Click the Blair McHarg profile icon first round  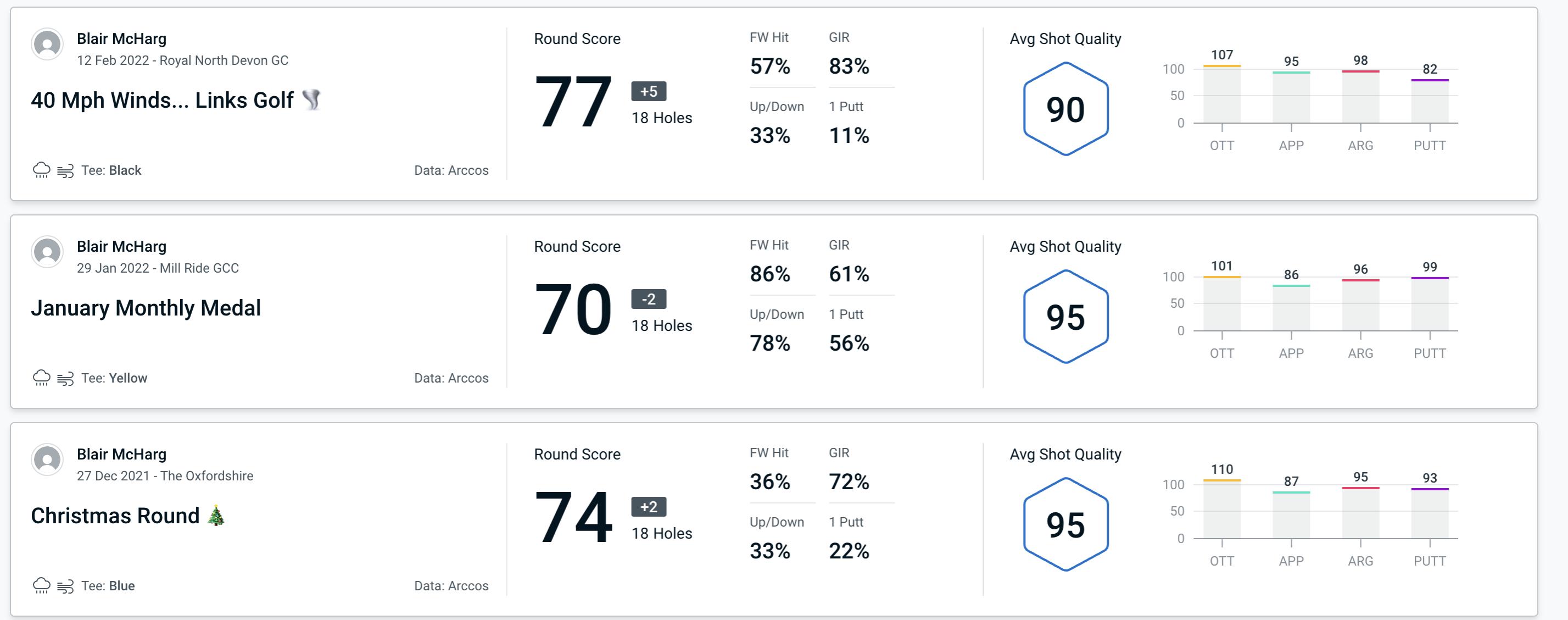click(x=47, y=47)
